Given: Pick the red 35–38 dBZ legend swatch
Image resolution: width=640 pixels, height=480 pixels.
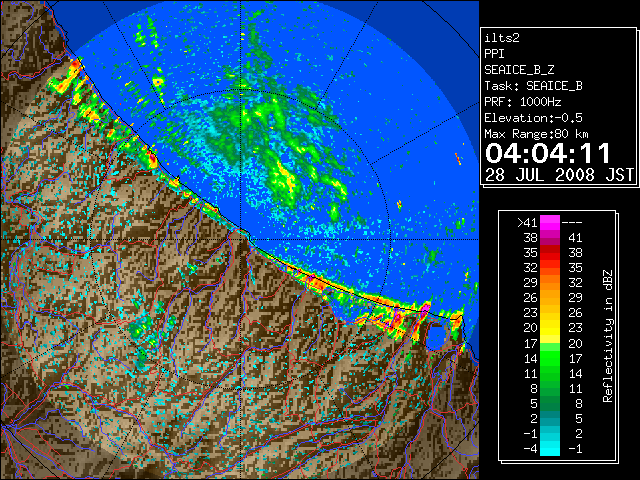Looking at the screenshot, I should 550,253.
